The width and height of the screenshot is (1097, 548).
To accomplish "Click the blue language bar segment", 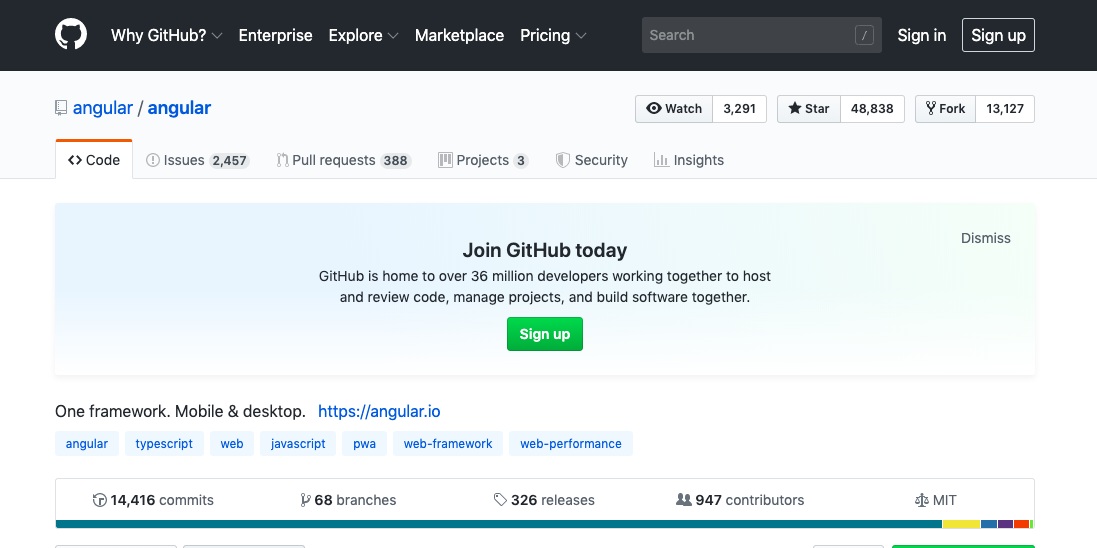I will (x=989, y=524).
